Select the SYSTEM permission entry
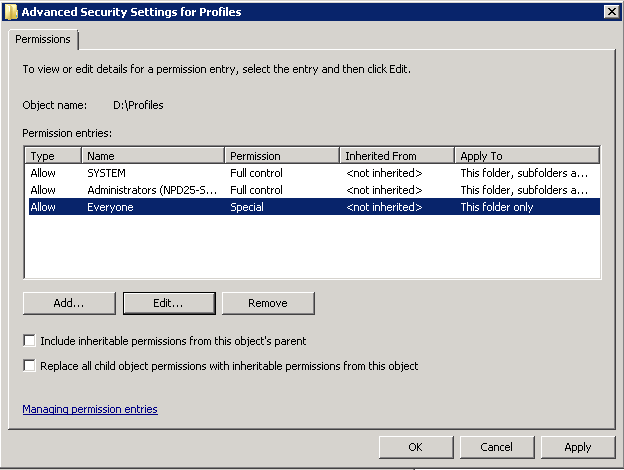This screenshot has width=624, height=470. [314, 173]
